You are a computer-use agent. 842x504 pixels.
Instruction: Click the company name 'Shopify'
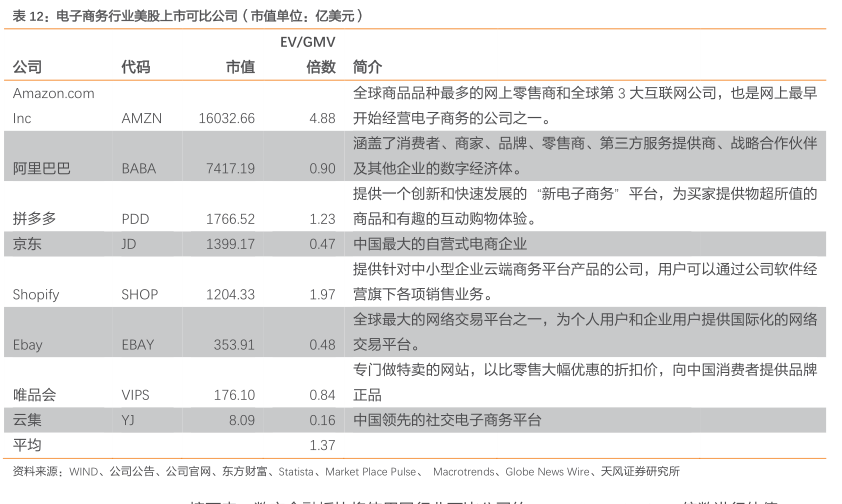tap(36, 295)
